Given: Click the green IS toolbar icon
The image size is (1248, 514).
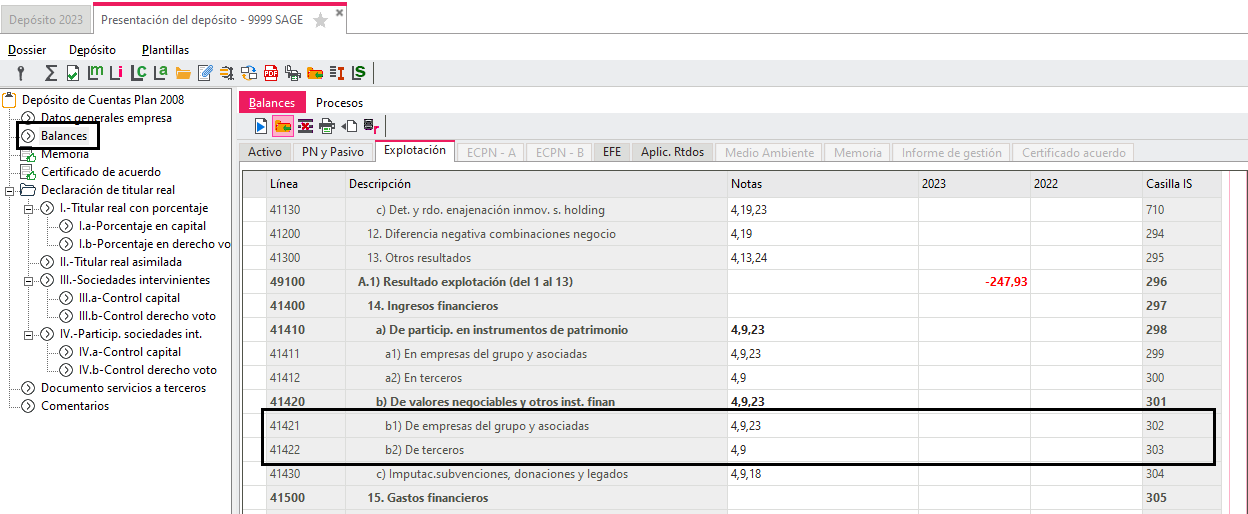Looking at the screenshot, I should [x=359, y=72].
